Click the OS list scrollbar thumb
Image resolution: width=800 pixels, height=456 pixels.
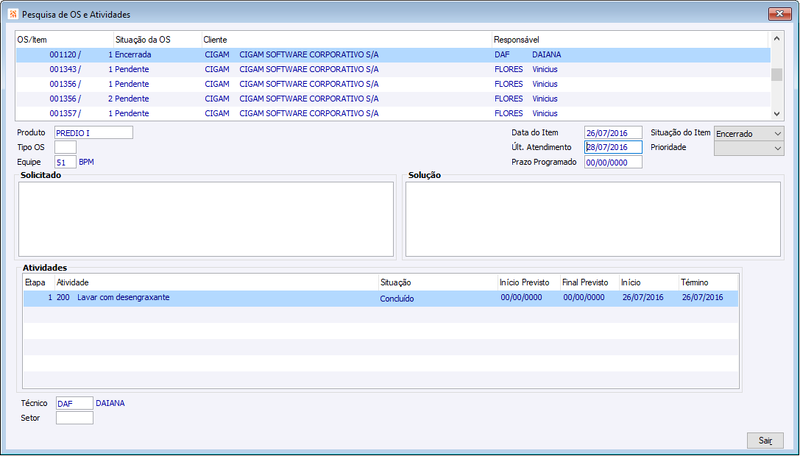point(776,74)
